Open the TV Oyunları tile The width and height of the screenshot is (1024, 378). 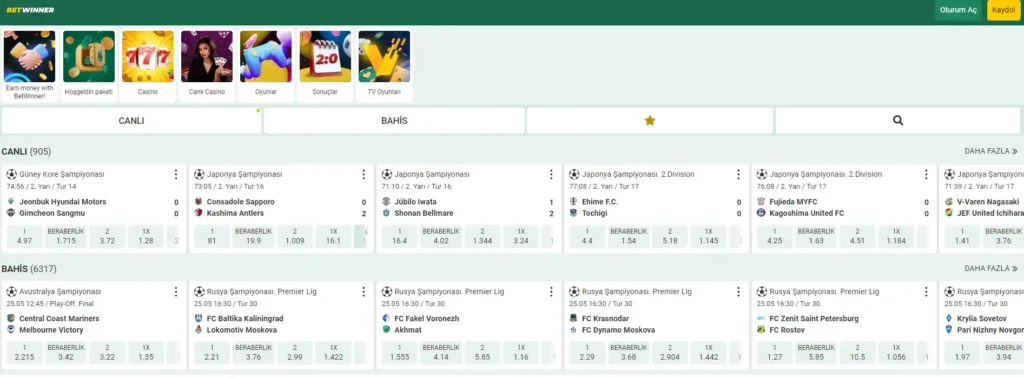pos(384,65)
